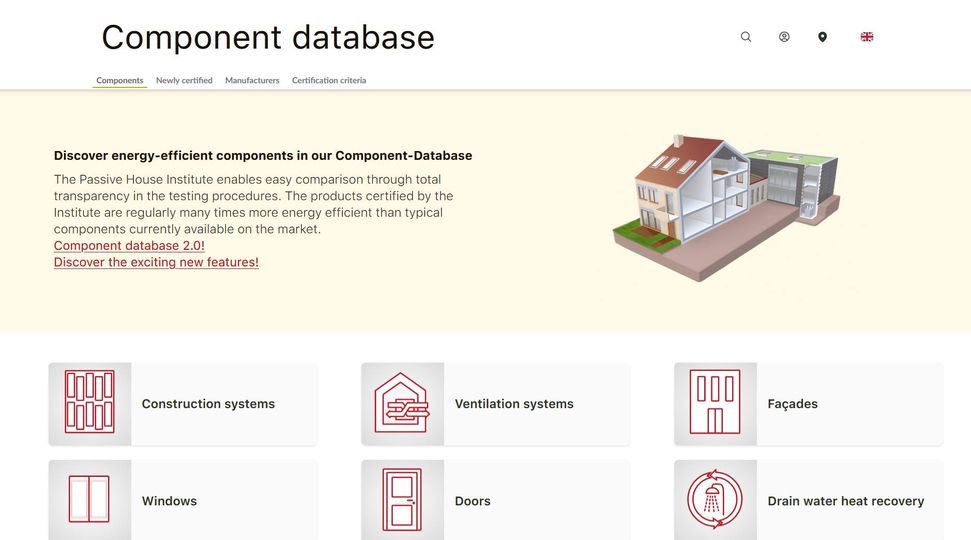Click the Façades building icon
971x540 pixels.
coord(715,403)
